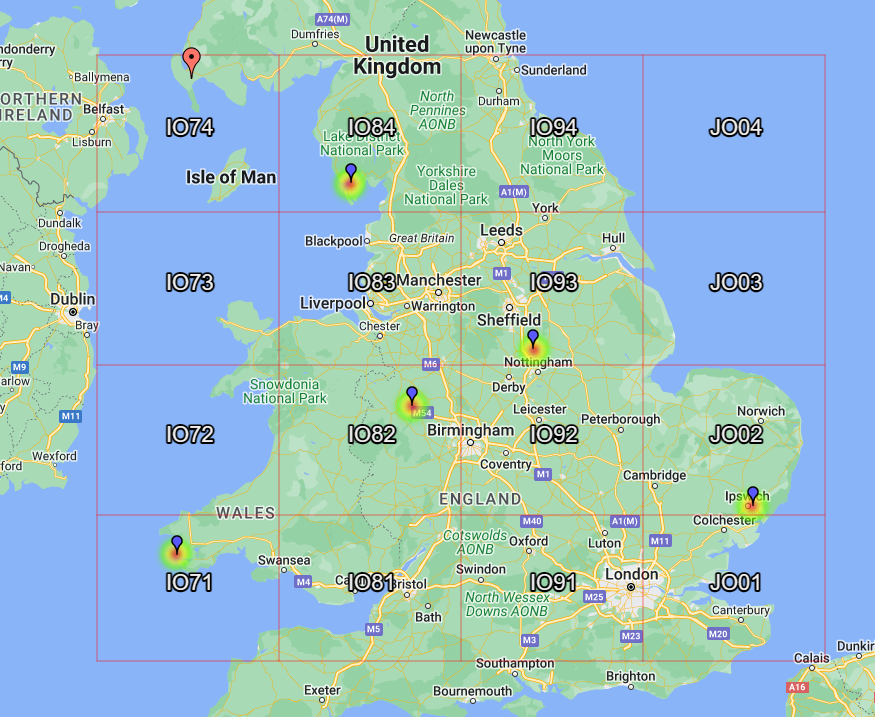Select the blue pin beside the M54 shield

(412, 396)
